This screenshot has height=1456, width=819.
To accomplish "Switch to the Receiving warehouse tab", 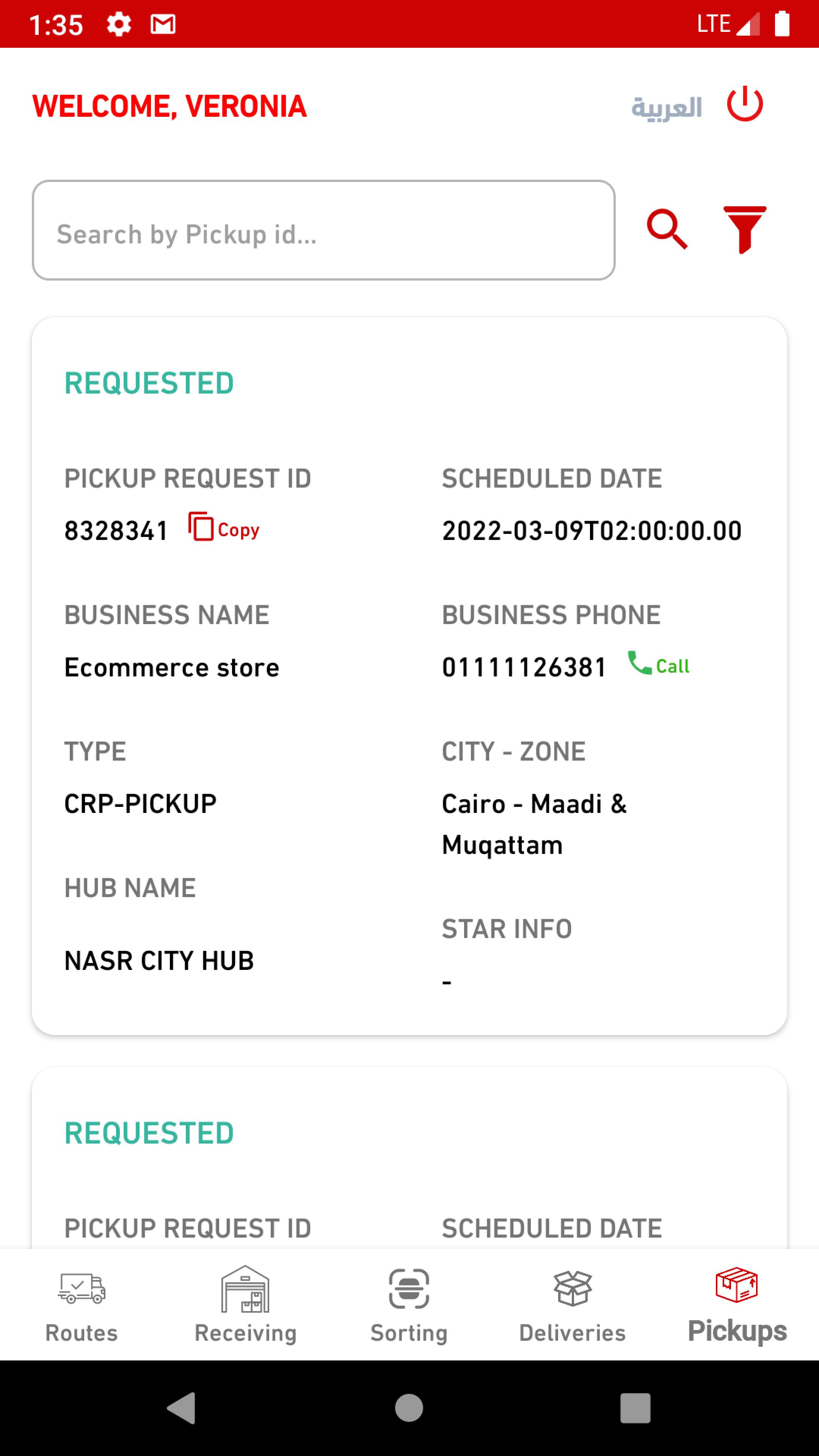I will pyautogui.click(x=245, y=1305).
